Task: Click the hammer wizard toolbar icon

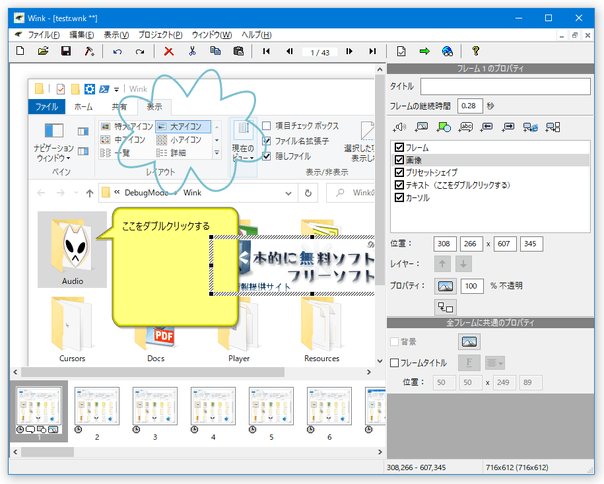Action: 89,51
